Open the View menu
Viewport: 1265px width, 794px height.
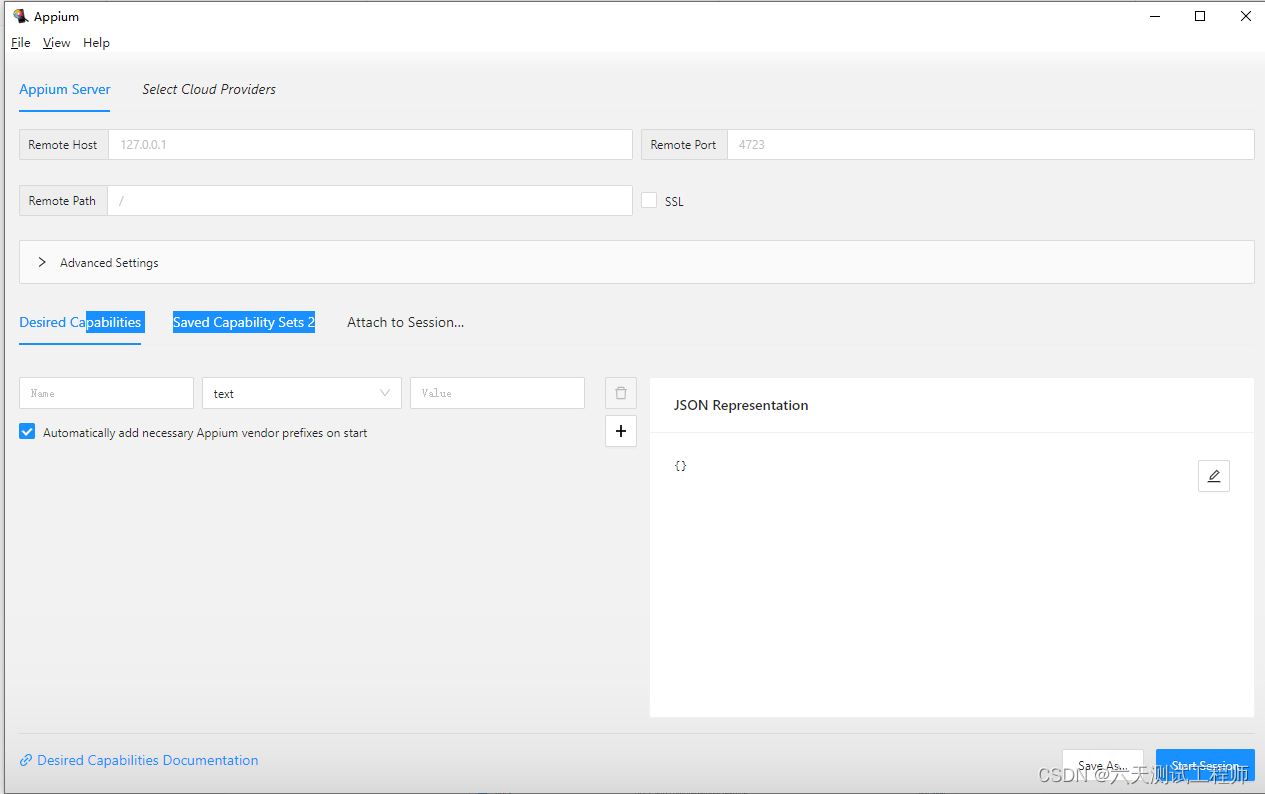57,43
